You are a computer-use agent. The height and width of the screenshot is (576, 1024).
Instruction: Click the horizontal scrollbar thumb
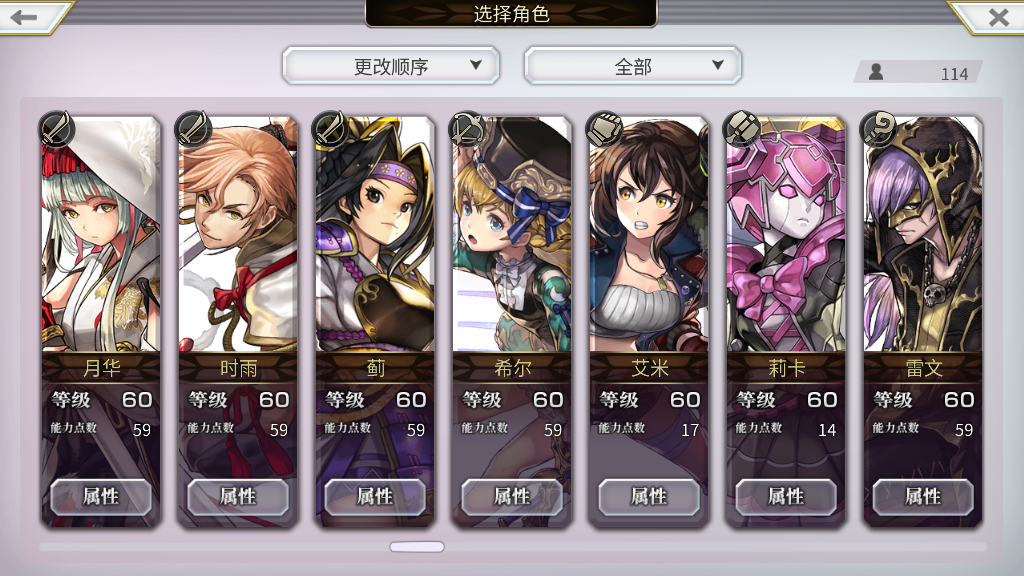click(x=417, y=547)
